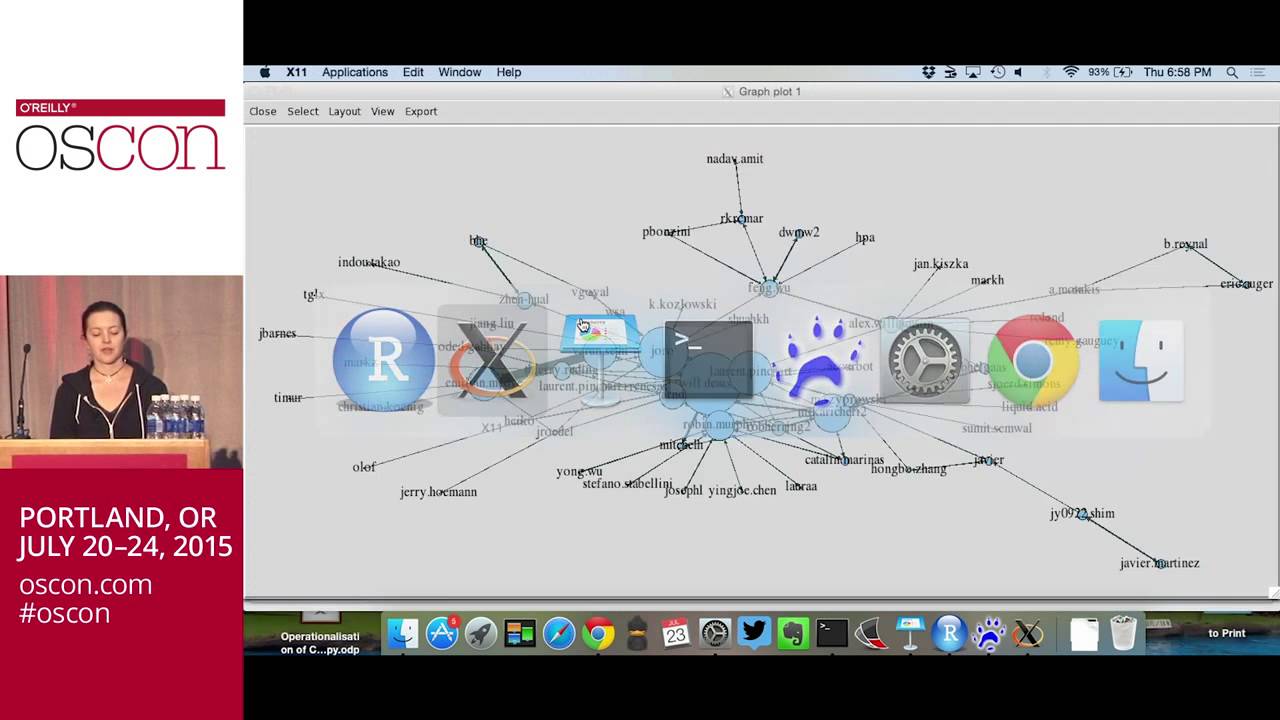Click the 'rkrcmar' node label
The width and height of the screenshot is (1280, 720).
tap(742, 218)
